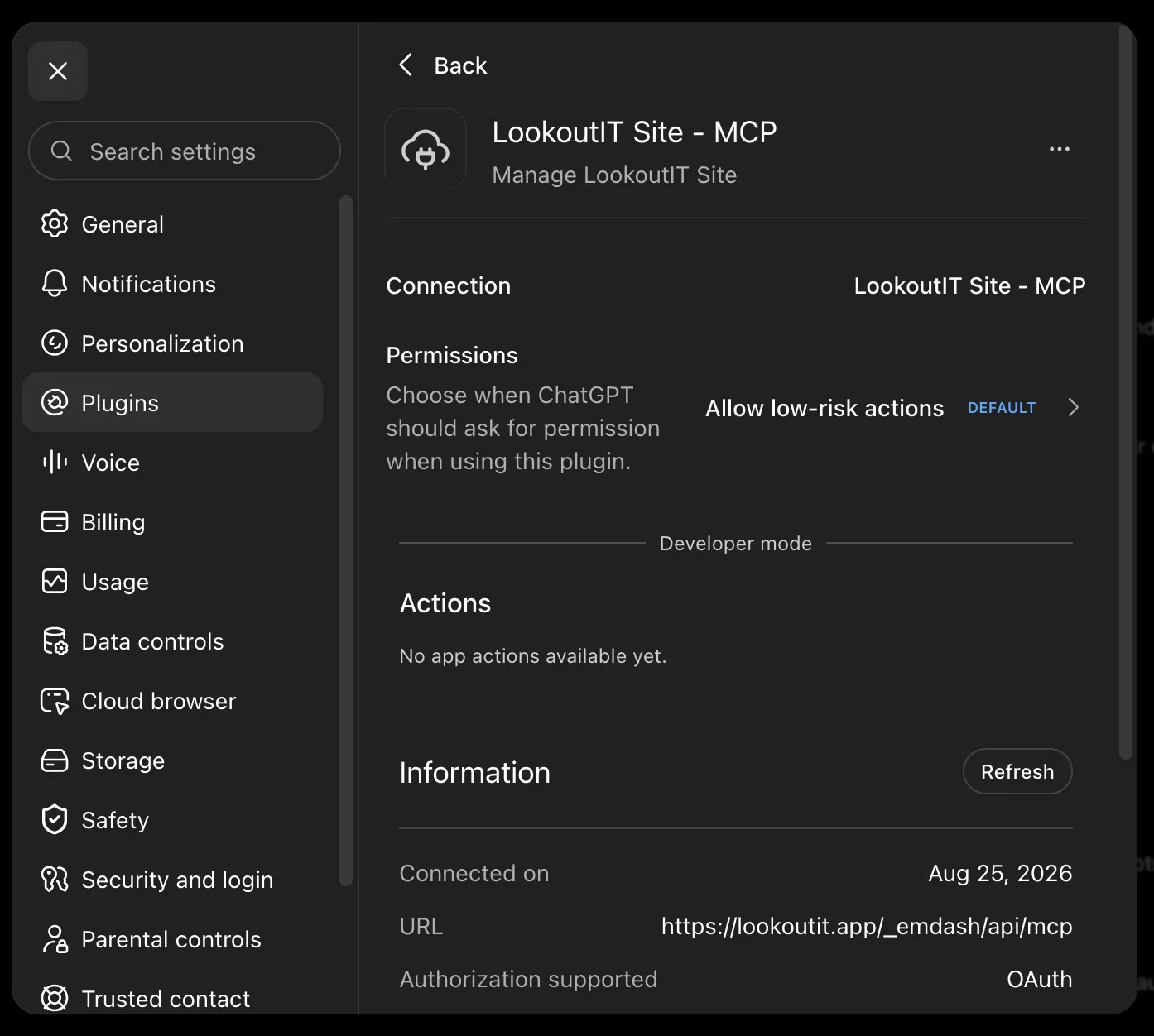Click the Plugins icon in the sidebar
Image resolution: width=1154 pixels, height=1036 pixels.
point(55,403)
